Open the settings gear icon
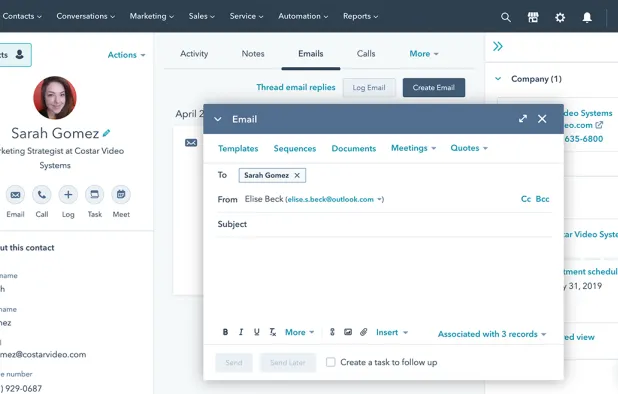 click(560, 17)
